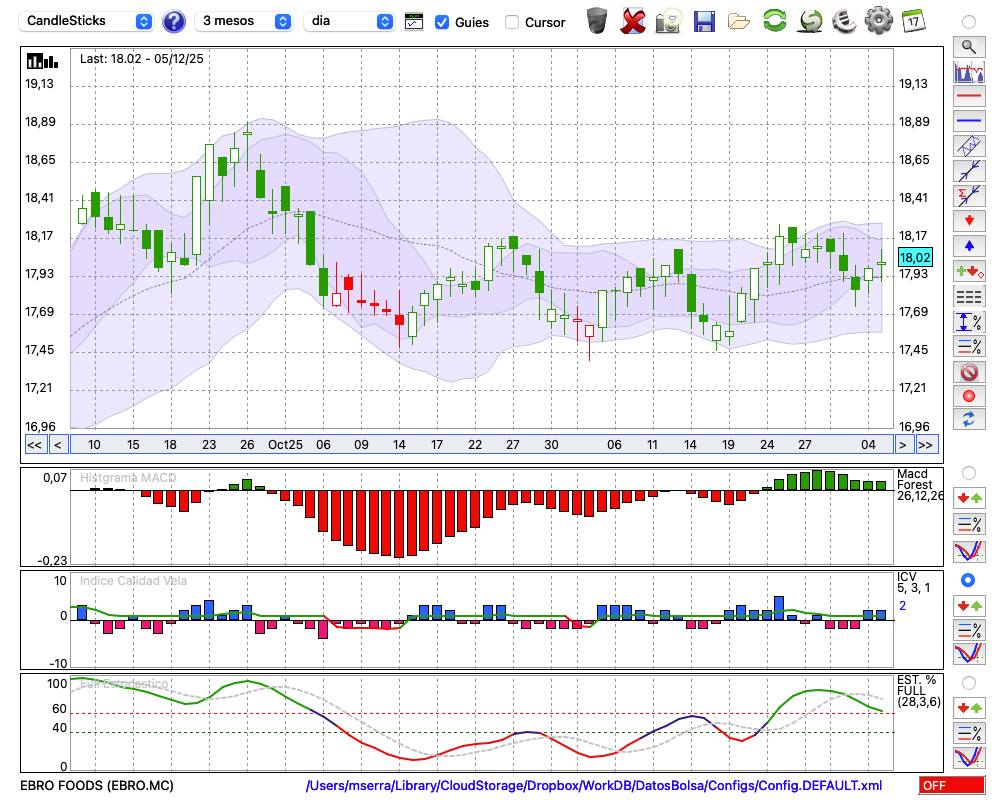Viewport: 1000px width, 800px height.
Task: Uncheck the Guies checkbox
Action: coord(442,22)
